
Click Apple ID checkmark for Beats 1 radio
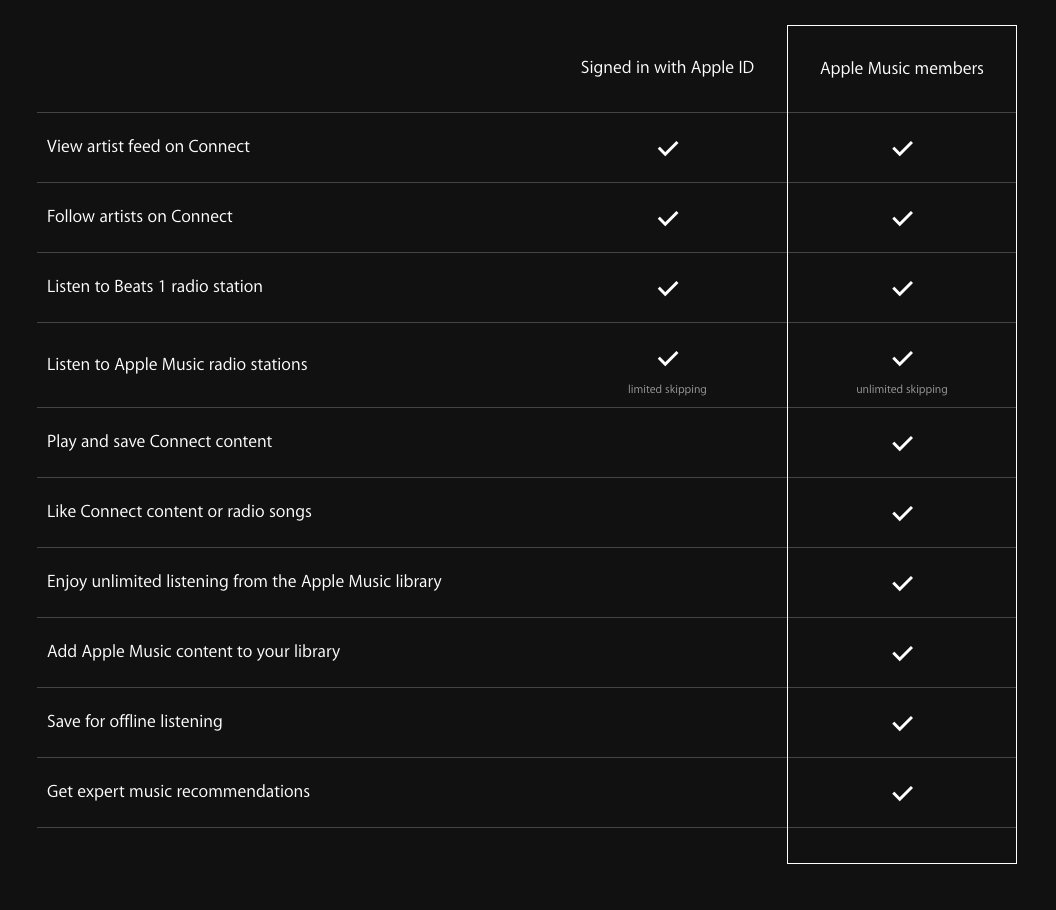pos(667,288)
